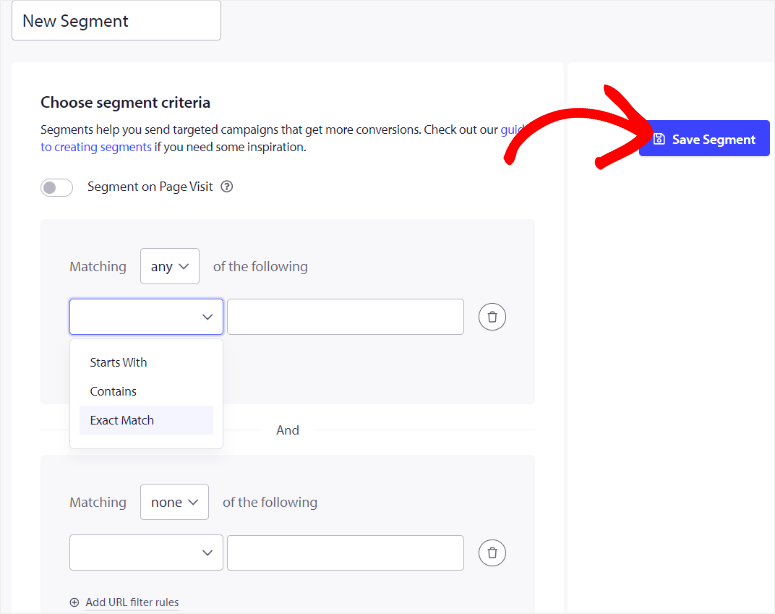Screen dimensions: 775x614
Task: Click the plus icon for adding URL filter rules
Action: (74, 602)
